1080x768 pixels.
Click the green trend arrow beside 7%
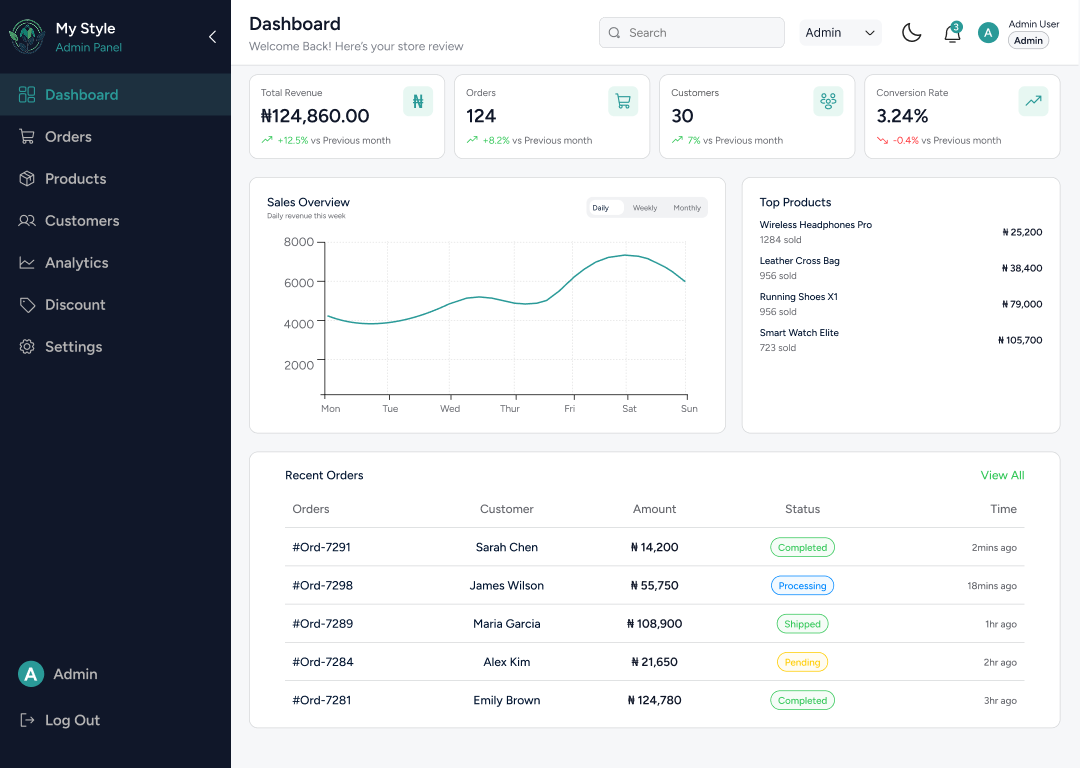(x=677, y=140)
